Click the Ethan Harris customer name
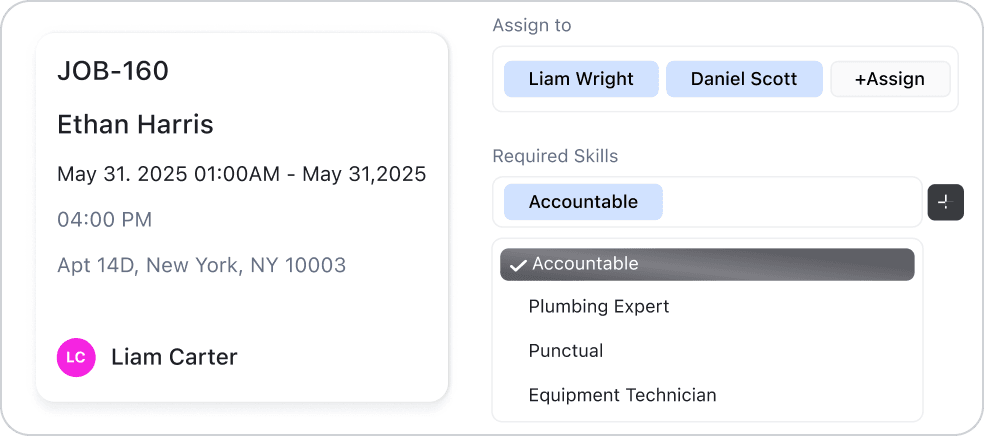 tap(135, 125)
